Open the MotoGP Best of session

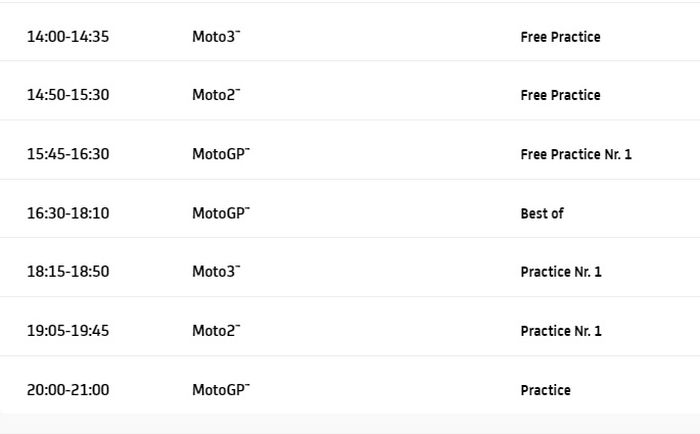point(542,213)
